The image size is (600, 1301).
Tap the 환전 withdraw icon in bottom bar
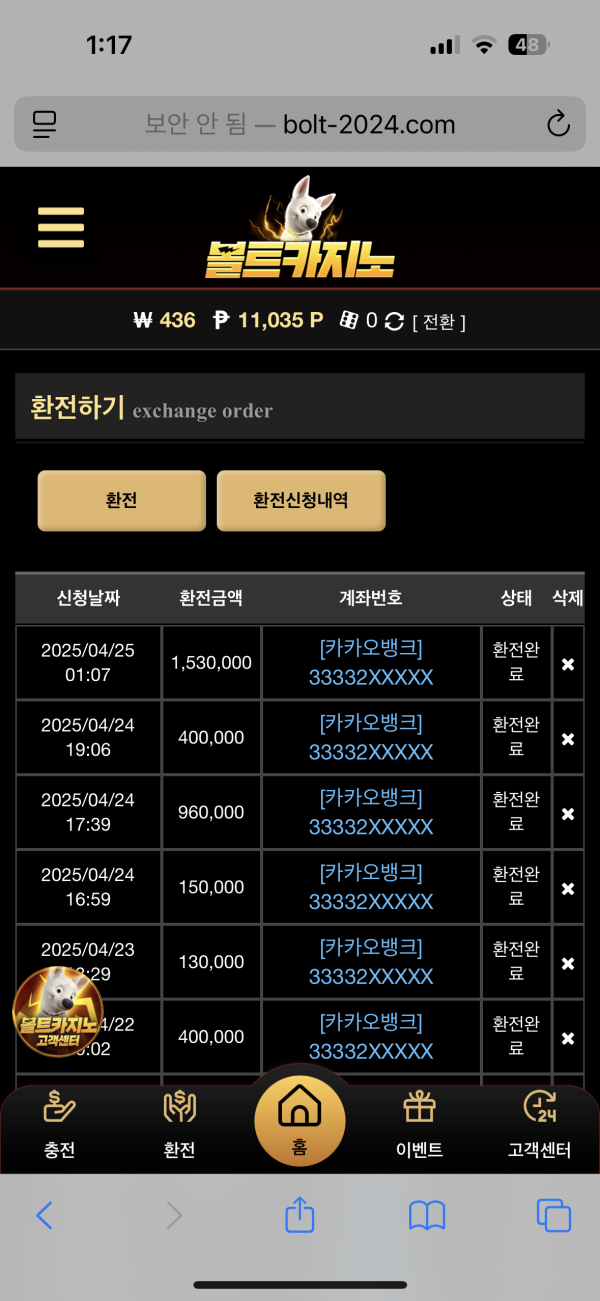(179, 1106)
